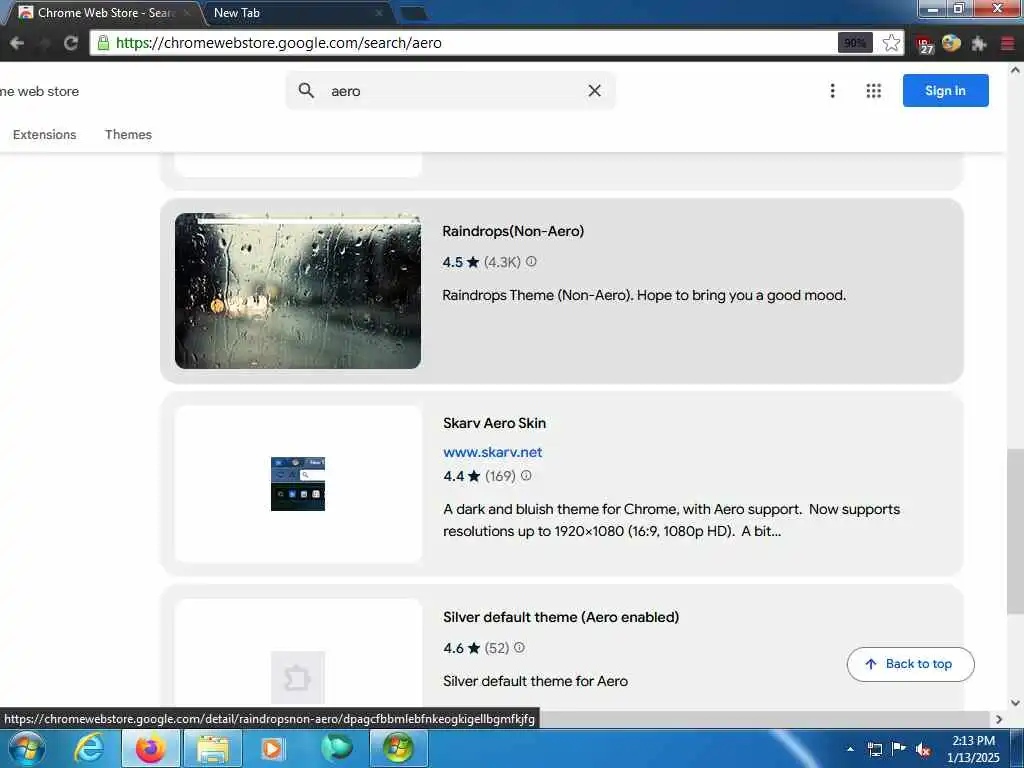Open the Google apps grid icon
The image size is (1024, 768).
click(x=873, y=91)
